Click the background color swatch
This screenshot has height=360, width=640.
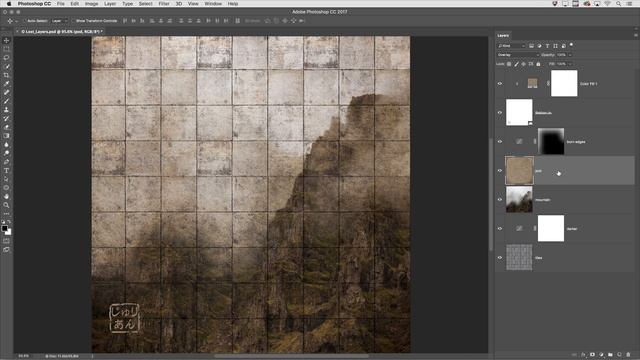(x=8, y=232)
